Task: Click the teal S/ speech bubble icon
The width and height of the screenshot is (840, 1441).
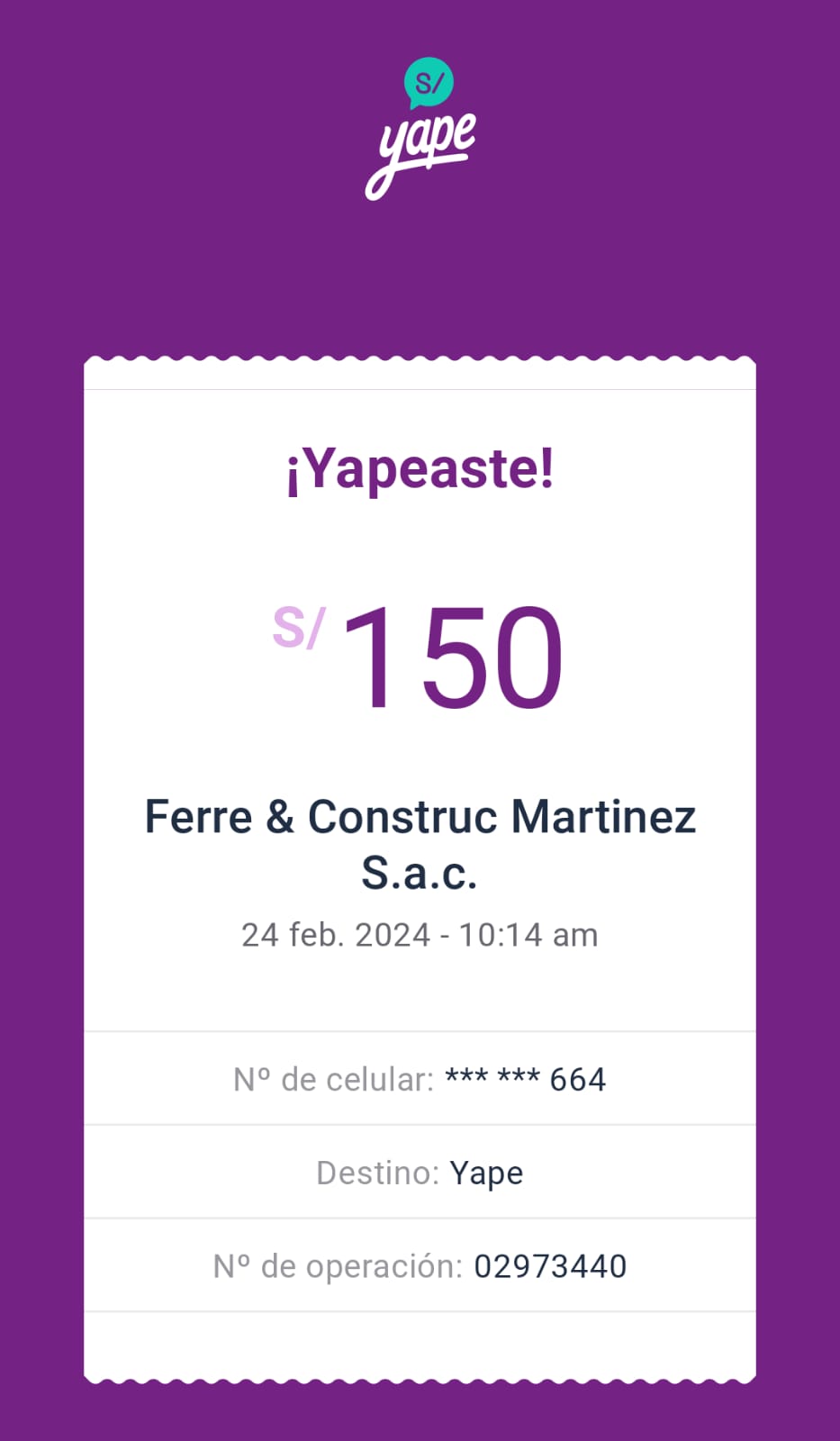Action: tap(429, 83)
